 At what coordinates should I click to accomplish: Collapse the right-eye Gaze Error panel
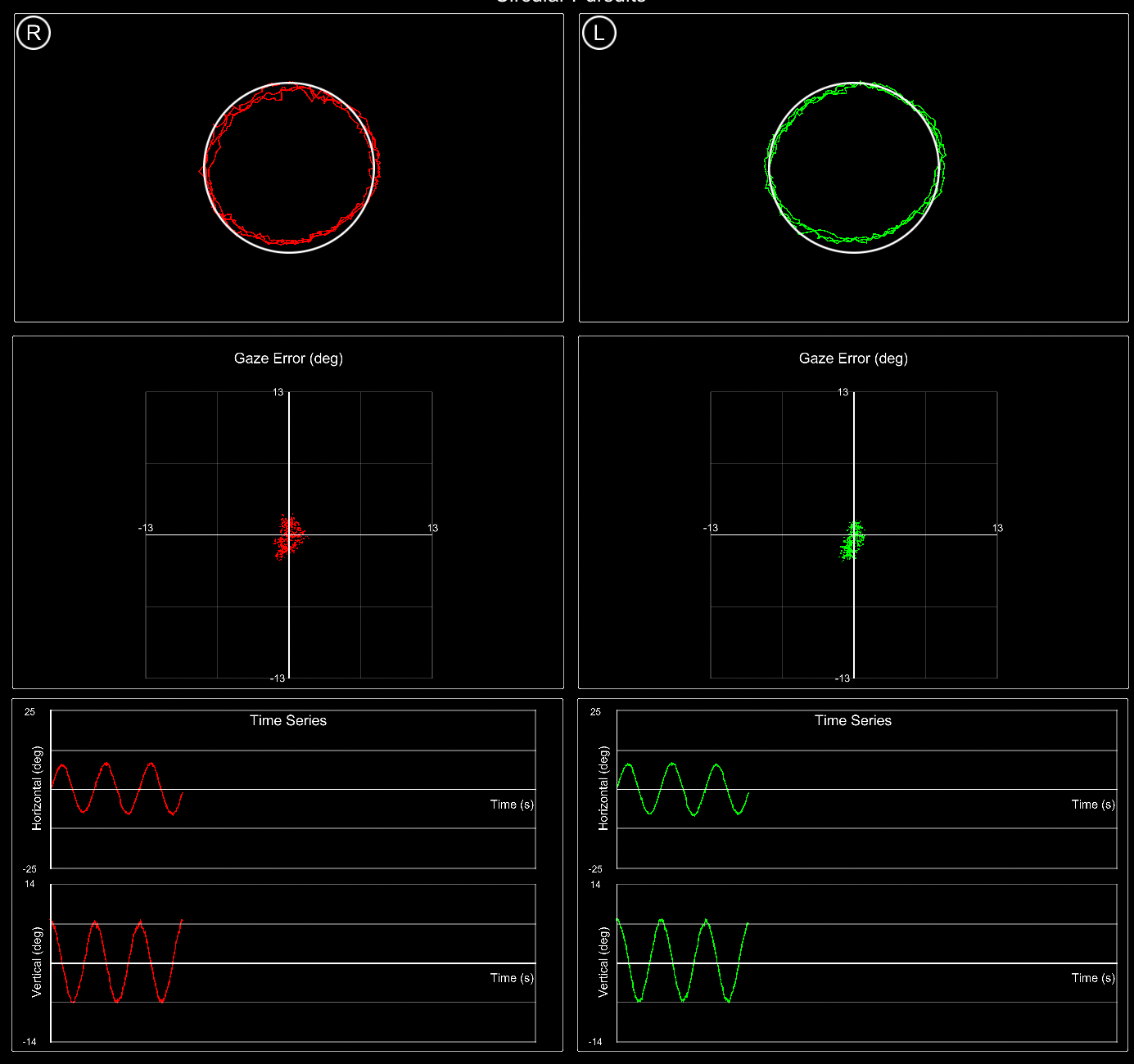point(288,358)
